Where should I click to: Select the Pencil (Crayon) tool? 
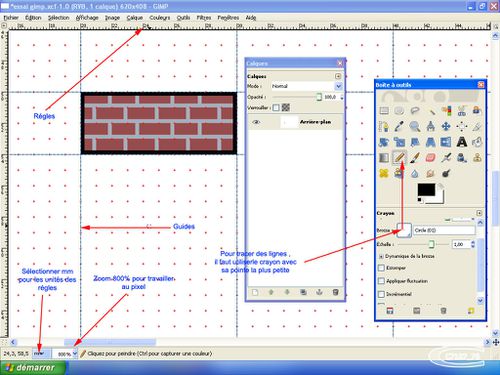[399, 157]
